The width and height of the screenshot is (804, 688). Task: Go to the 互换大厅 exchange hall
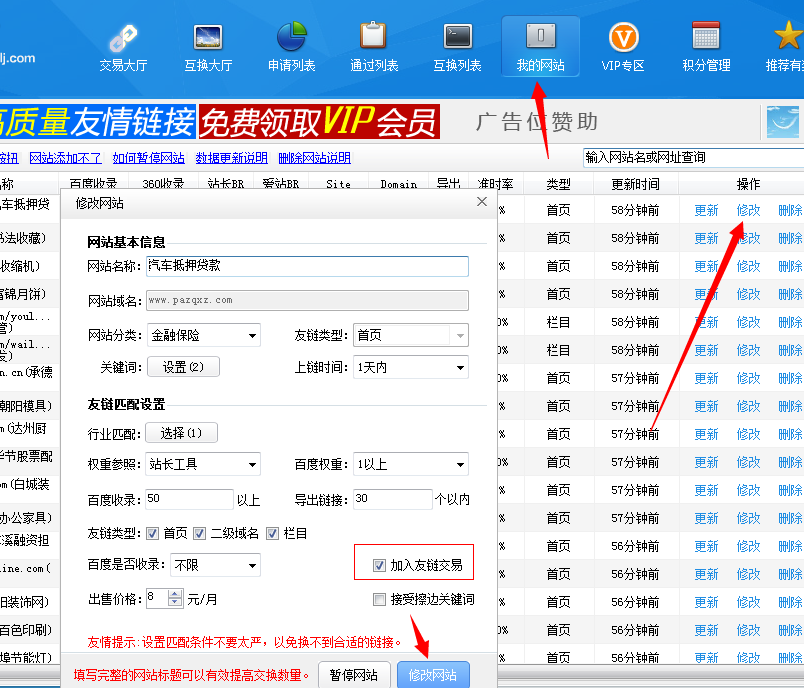(208, 48)
